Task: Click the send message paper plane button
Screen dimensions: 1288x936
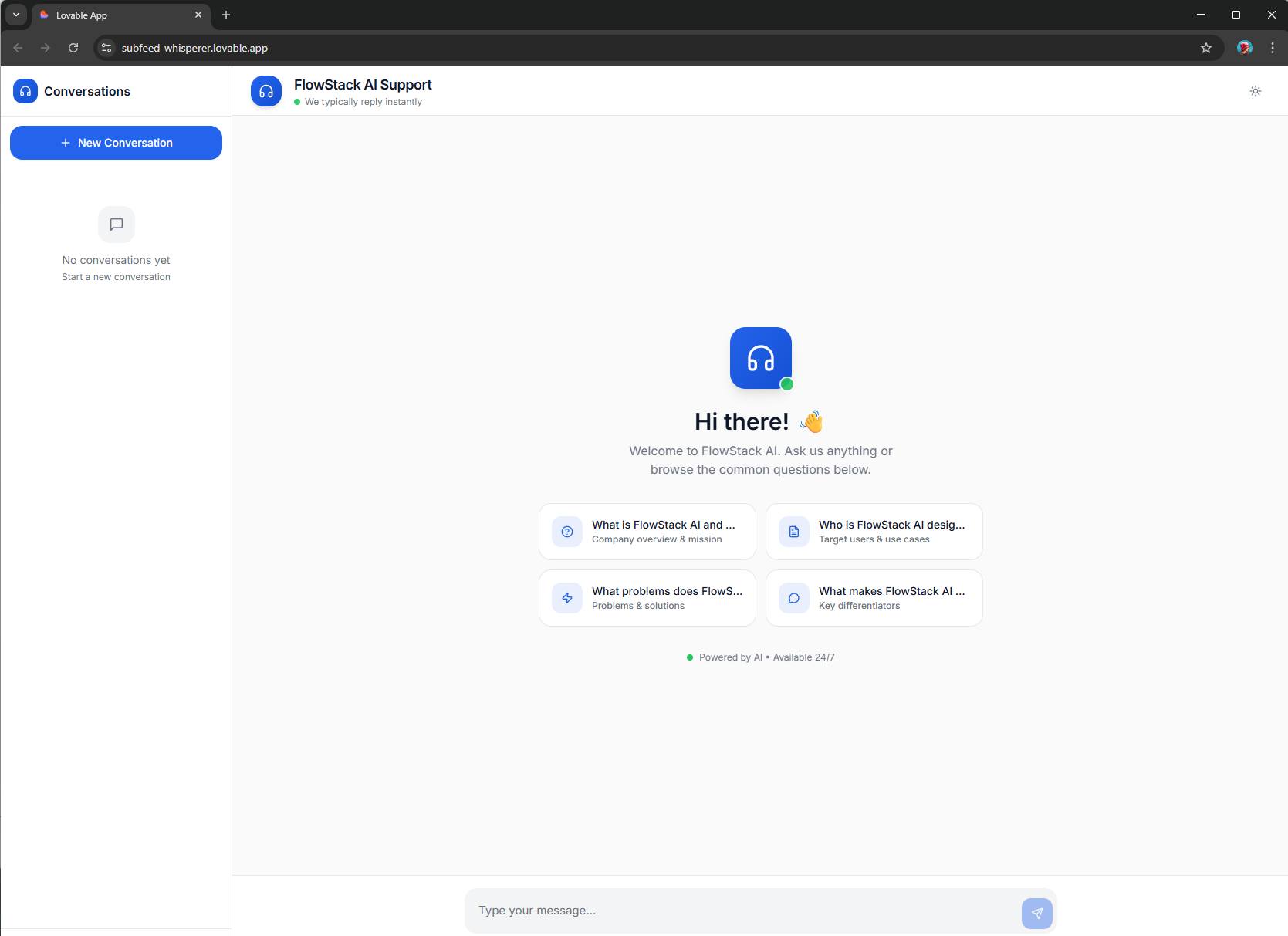Action: 1037,914
